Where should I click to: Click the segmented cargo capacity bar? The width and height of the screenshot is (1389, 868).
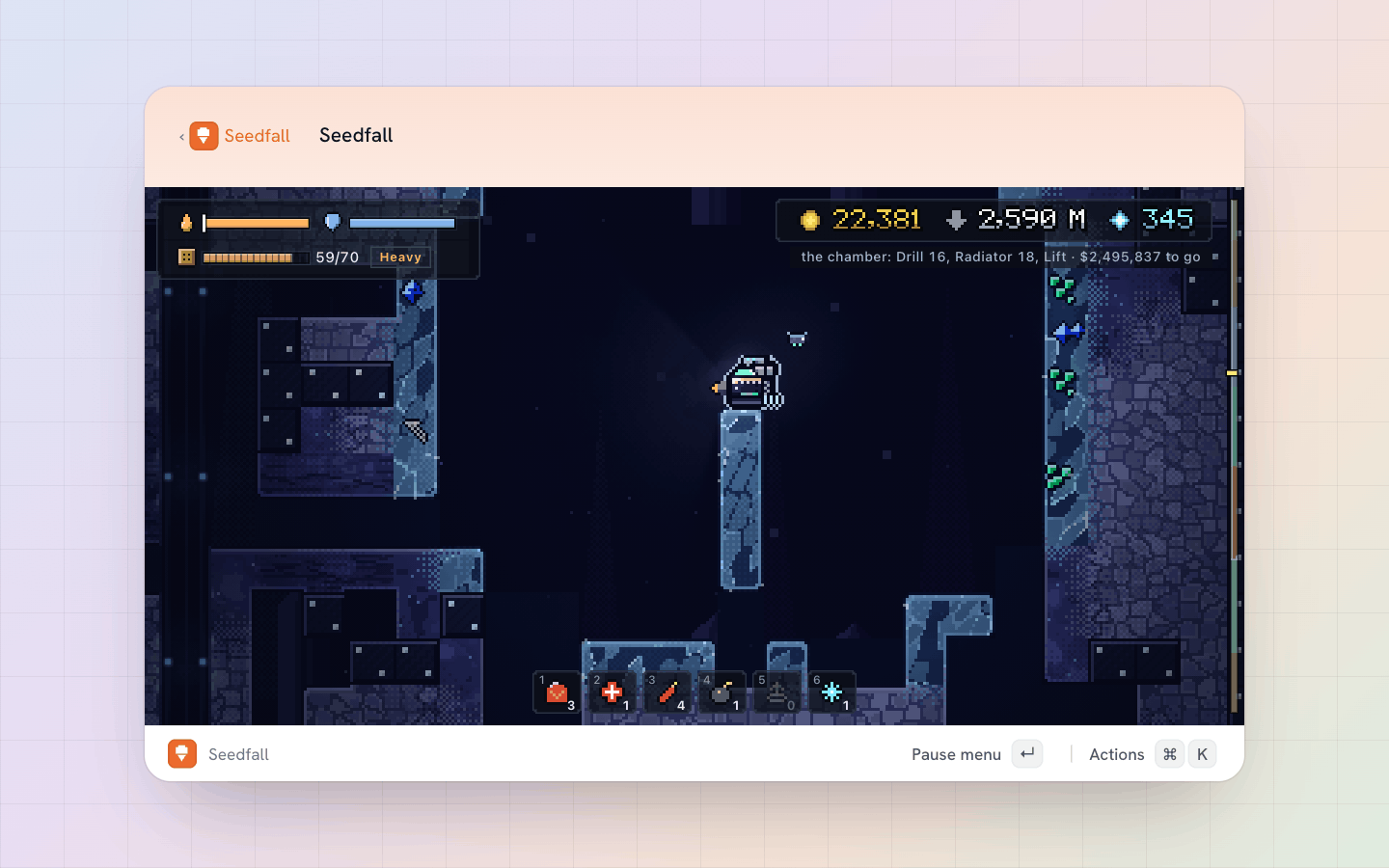(x=256, y=258)
